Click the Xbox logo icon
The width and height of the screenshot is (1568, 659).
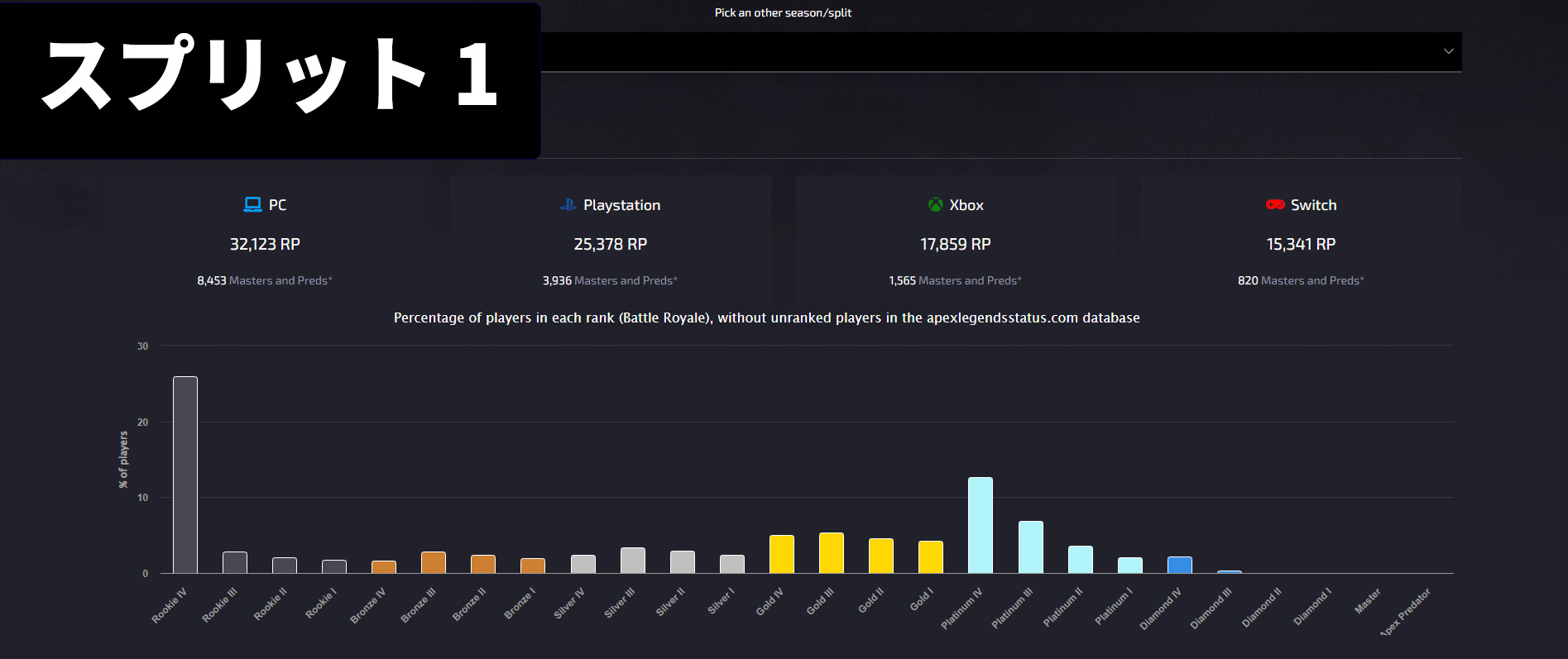coord(935,204)
